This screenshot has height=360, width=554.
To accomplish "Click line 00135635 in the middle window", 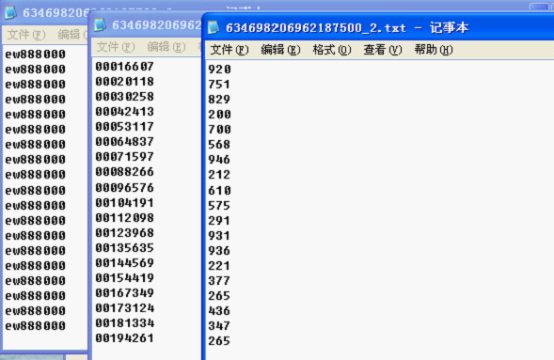I will (x=125, y=248).
